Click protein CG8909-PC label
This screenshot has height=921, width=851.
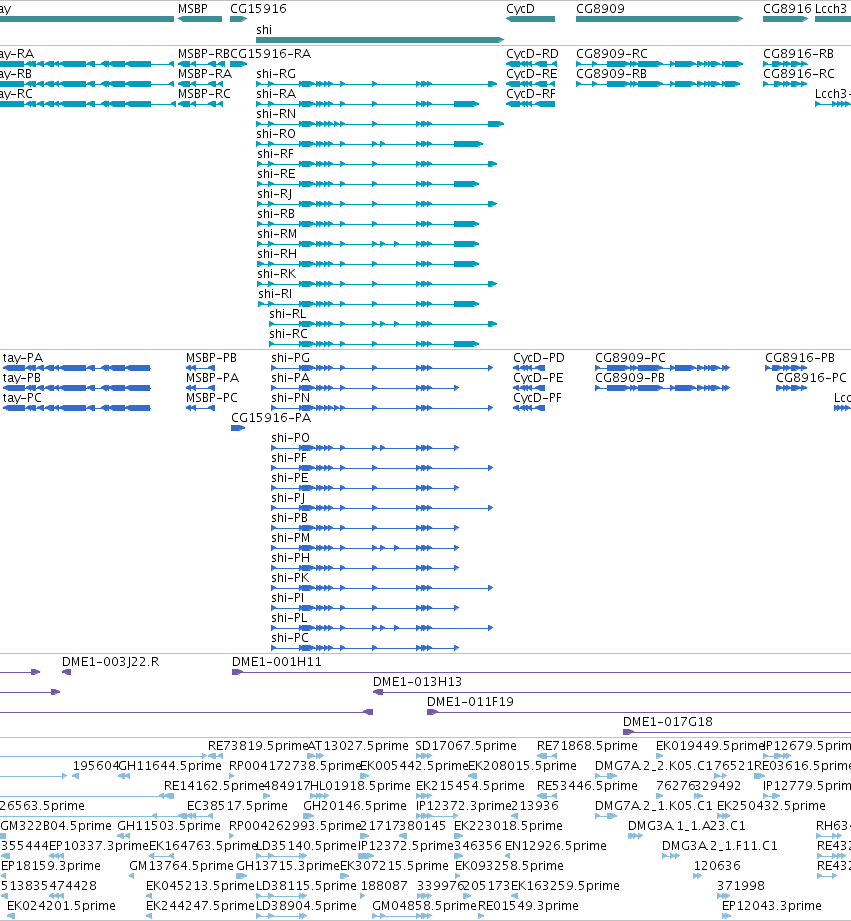[631, 358]
